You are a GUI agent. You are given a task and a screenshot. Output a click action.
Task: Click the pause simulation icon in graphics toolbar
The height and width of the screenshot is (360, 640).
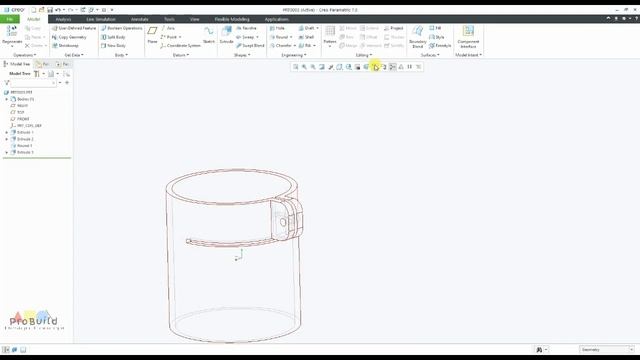409,67
